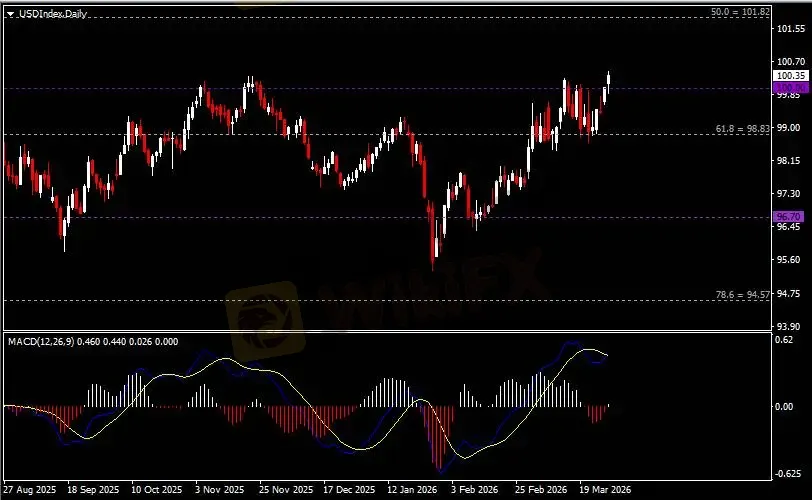Click the 93.90 price scale value
The height and width of the screenshot is (500, 812).
pyautogui.click(x=789, y=327)
